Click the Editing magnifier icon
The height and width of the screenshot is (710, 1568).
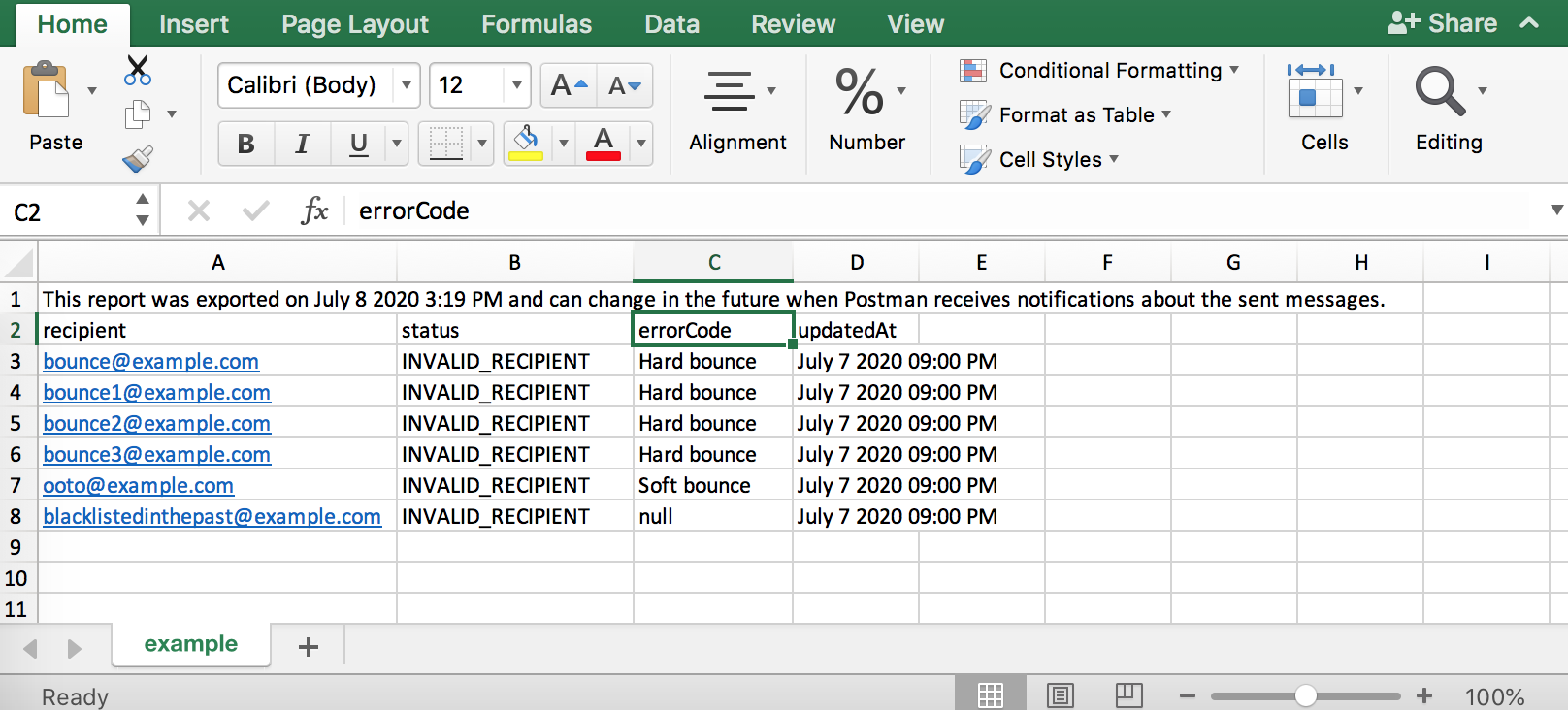pos(1440,90)
